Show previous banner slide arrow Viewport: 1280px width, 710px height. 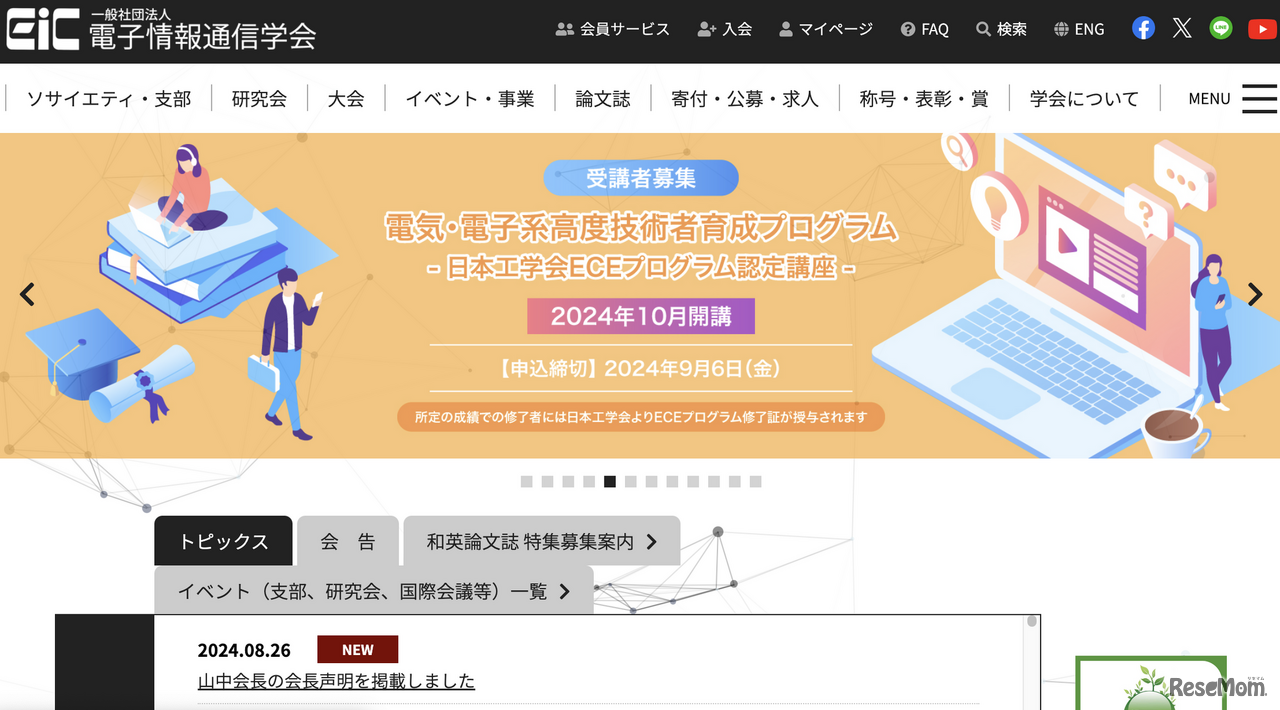coord(27,294)
